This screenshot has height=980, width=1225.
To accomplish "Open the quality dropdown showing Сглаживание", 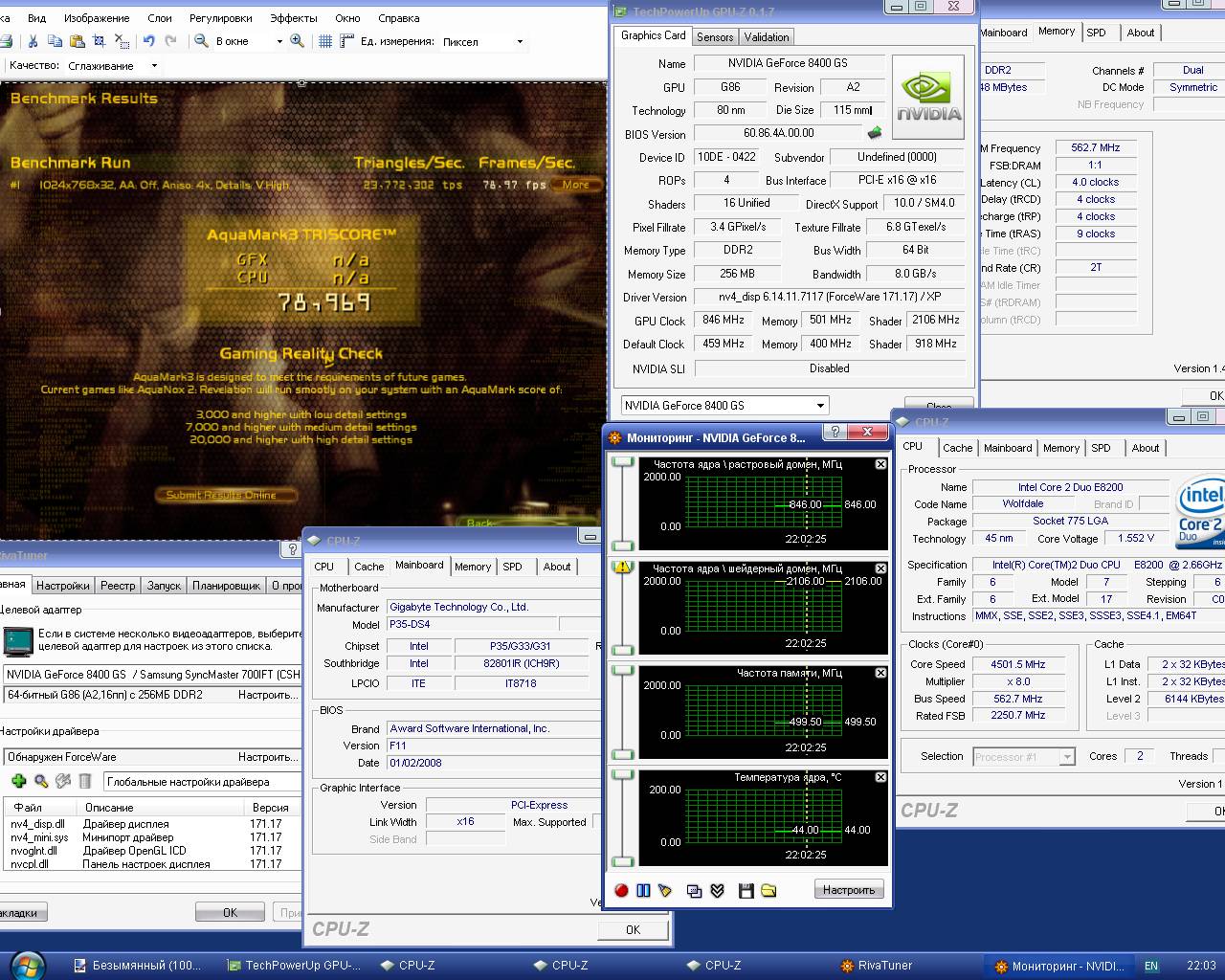I will click(x=153, y=66).
